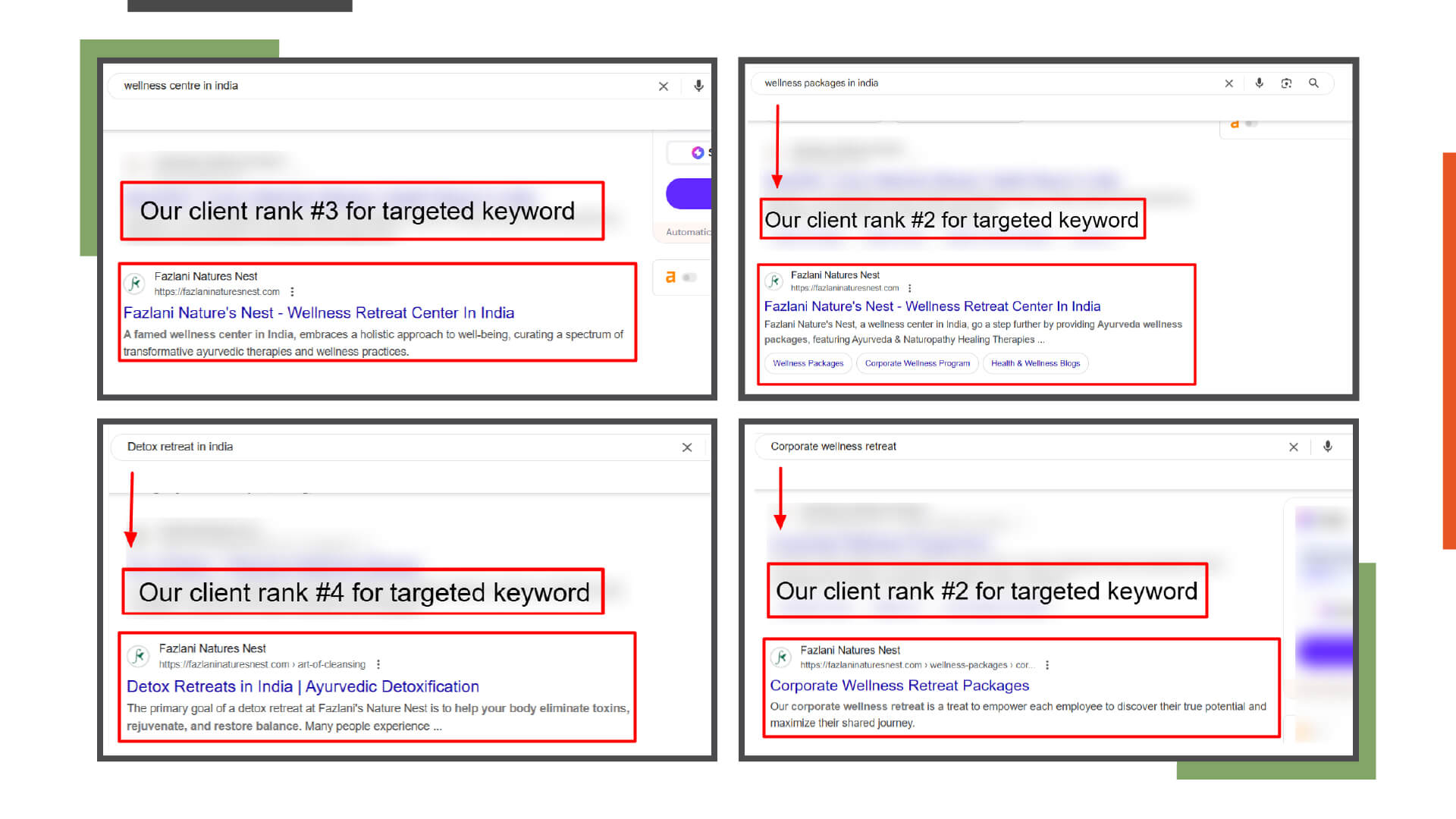This screenshot has height=819, width=1456.
Task: Clear the "Corporate wellness retreat" search query
Action: [1294, 447]
